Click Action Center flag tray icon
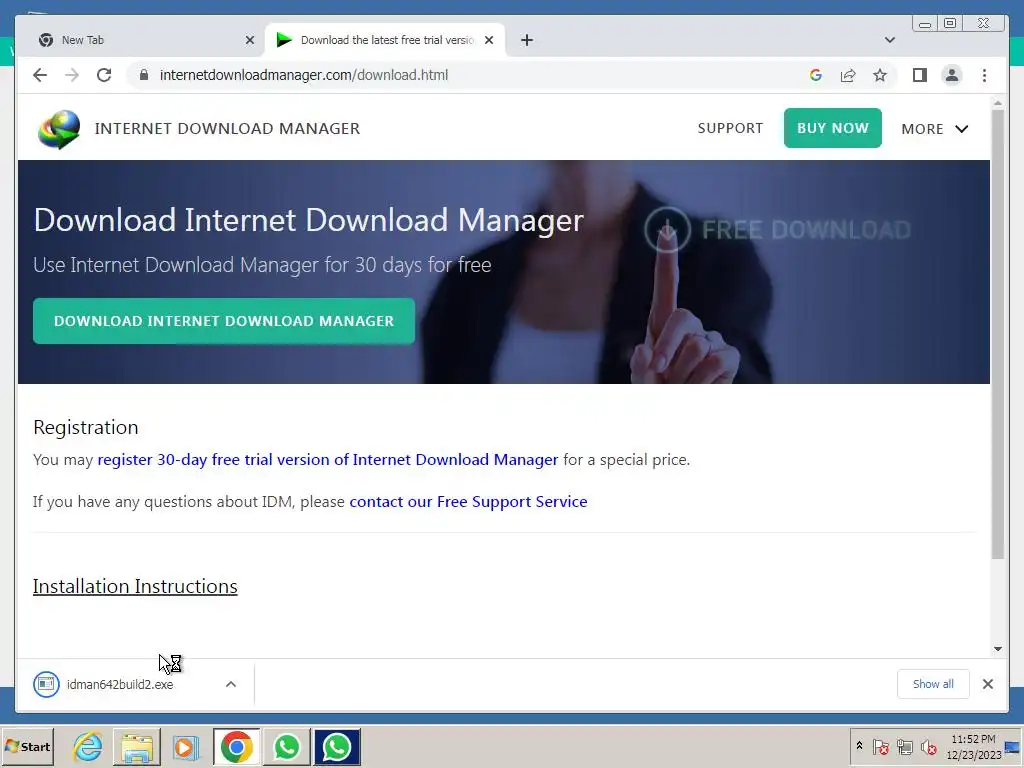The height and width of the screenshot is (768, 1024). pyautogui.click(x=880, y=746)
